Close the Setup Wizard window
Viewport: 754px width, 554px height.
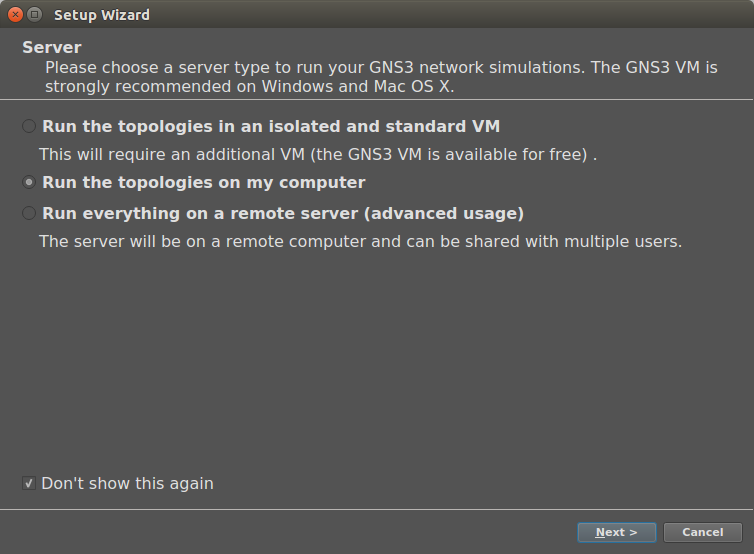(14, 14)
